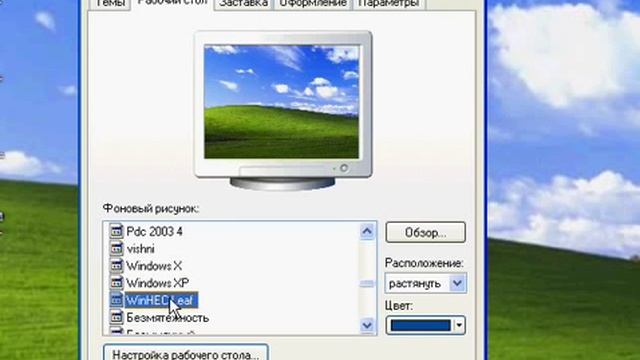
Task: Click the monitor wallpaper preview image
Action: (x=282, y=102)
